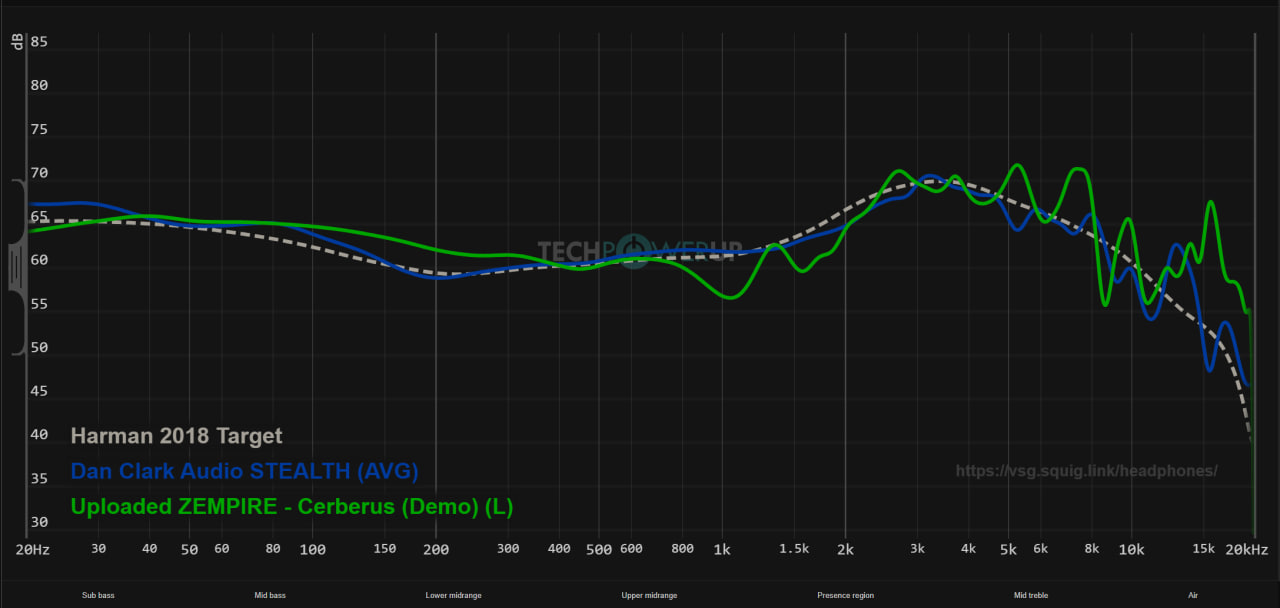Click the 400 frequency axis label
This screenshot has width=1280, height=608.
pyautogui.click(x=559, y=549)
